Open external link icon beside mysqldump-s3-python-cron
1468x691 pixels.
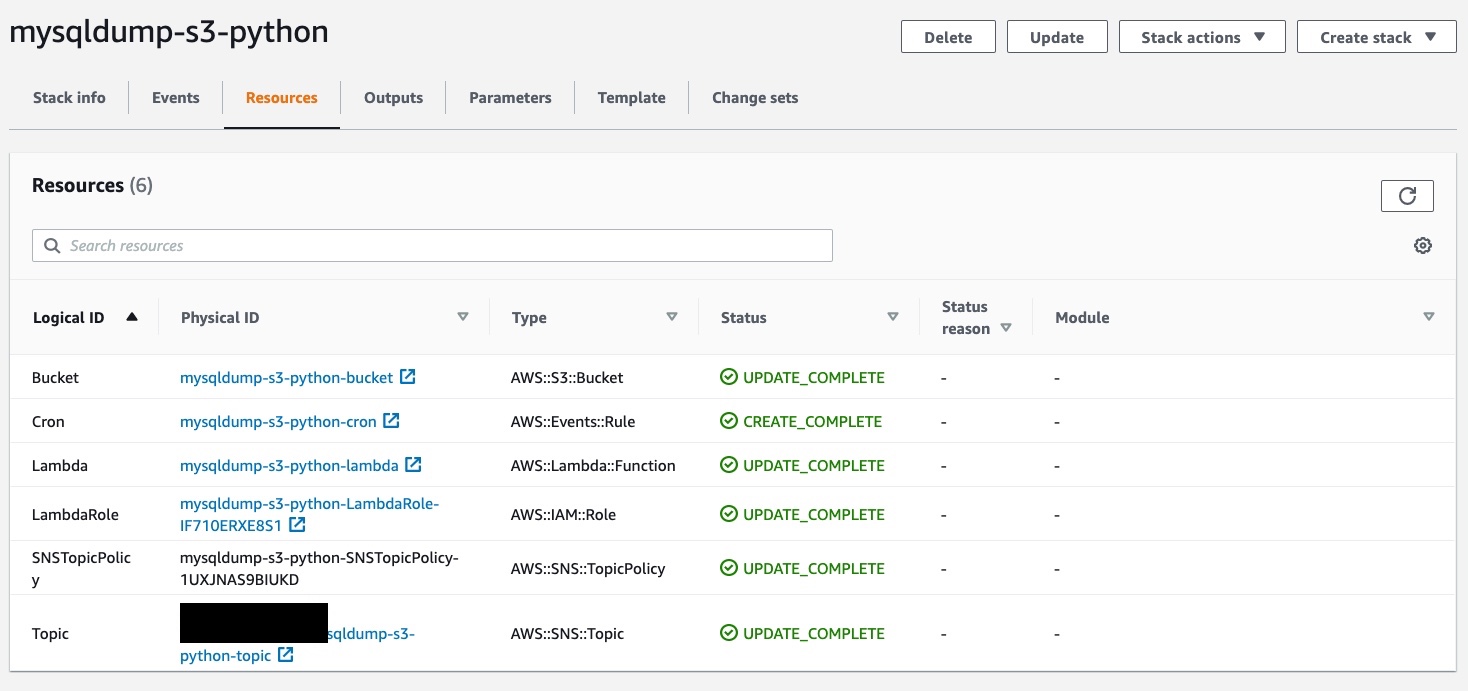click(x=392, y=421)
